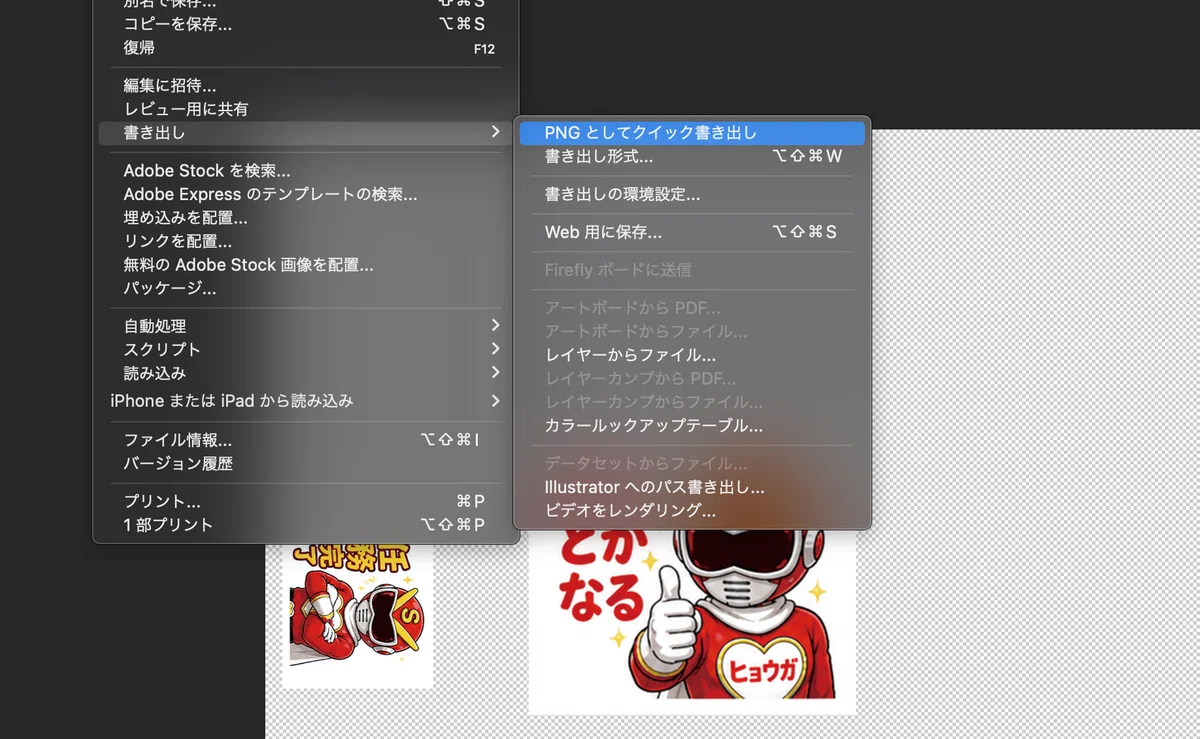Choose カラールックアップテーブル...
This screenshot has width=1200, height=739.
tap(692, 426)
